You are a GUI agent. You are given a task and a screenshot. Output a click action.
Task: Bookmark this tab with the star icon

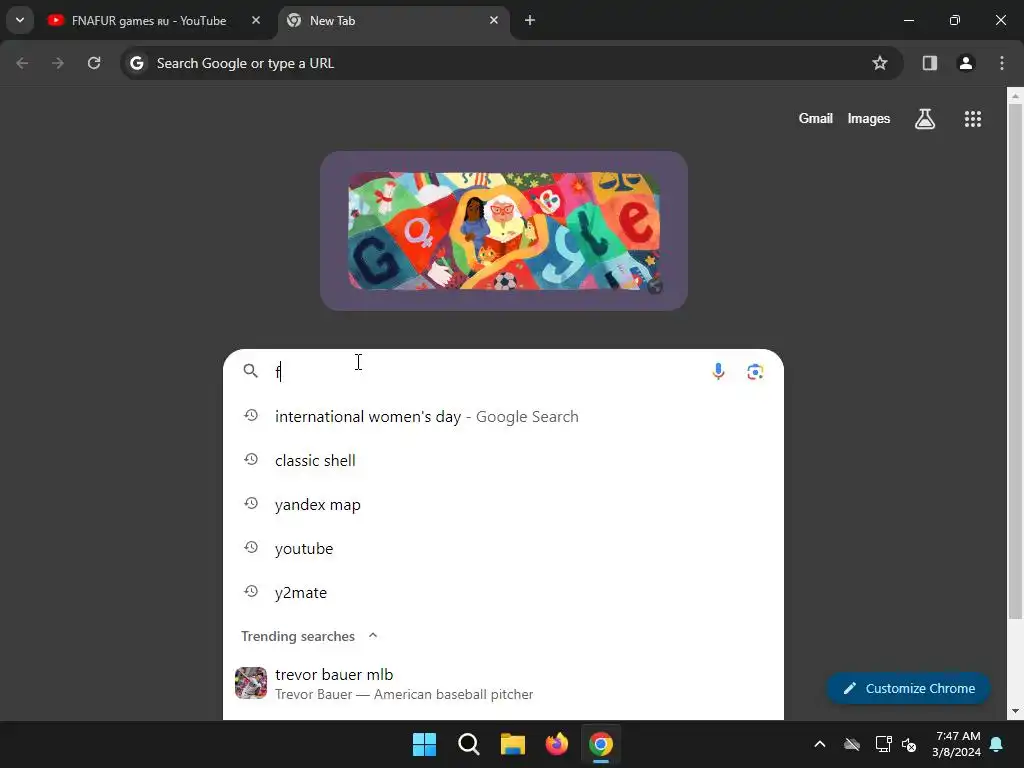[880, 63]
